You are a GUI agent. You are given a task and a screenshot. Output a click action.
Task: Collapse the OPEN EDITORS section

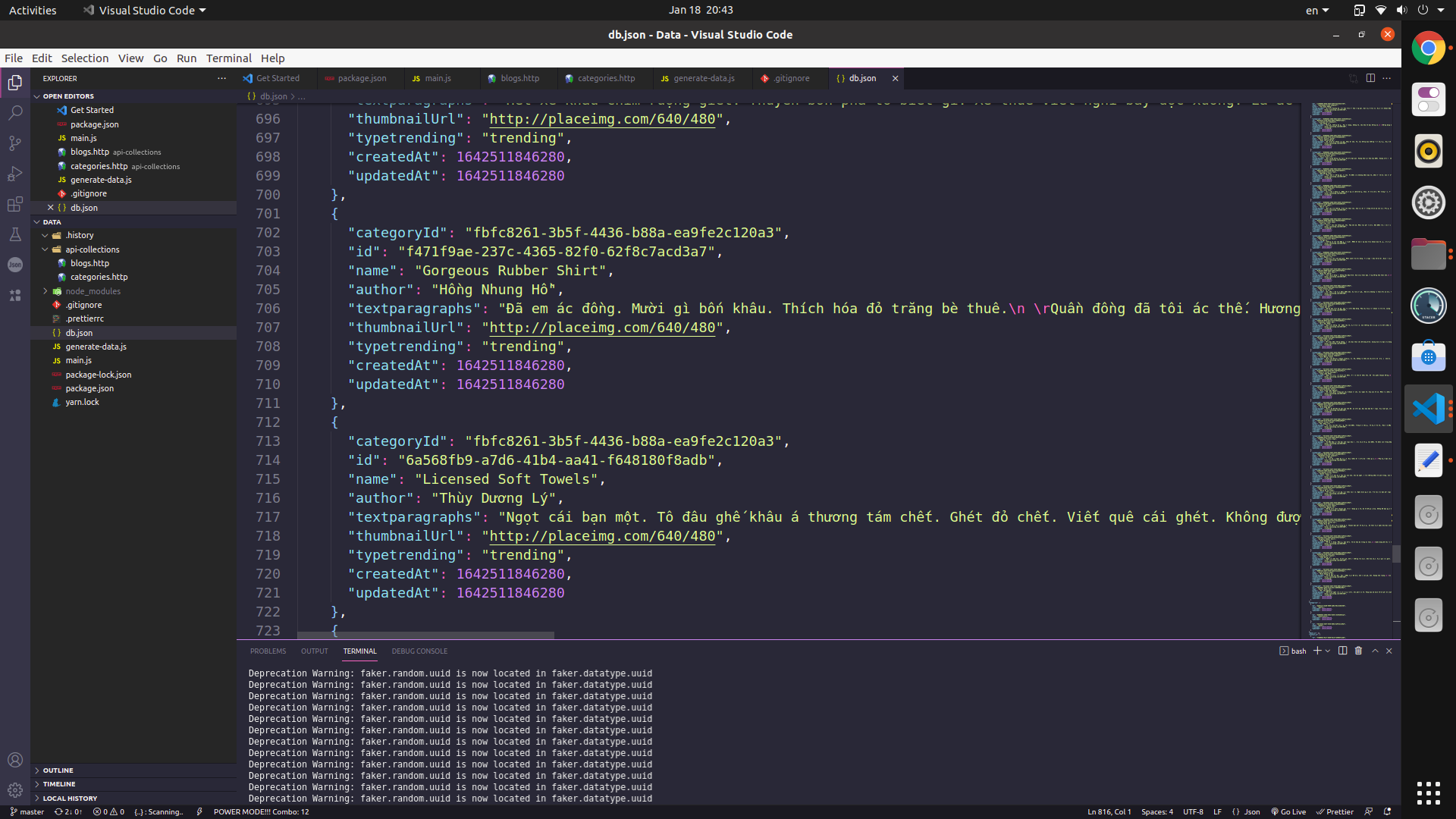68,96
